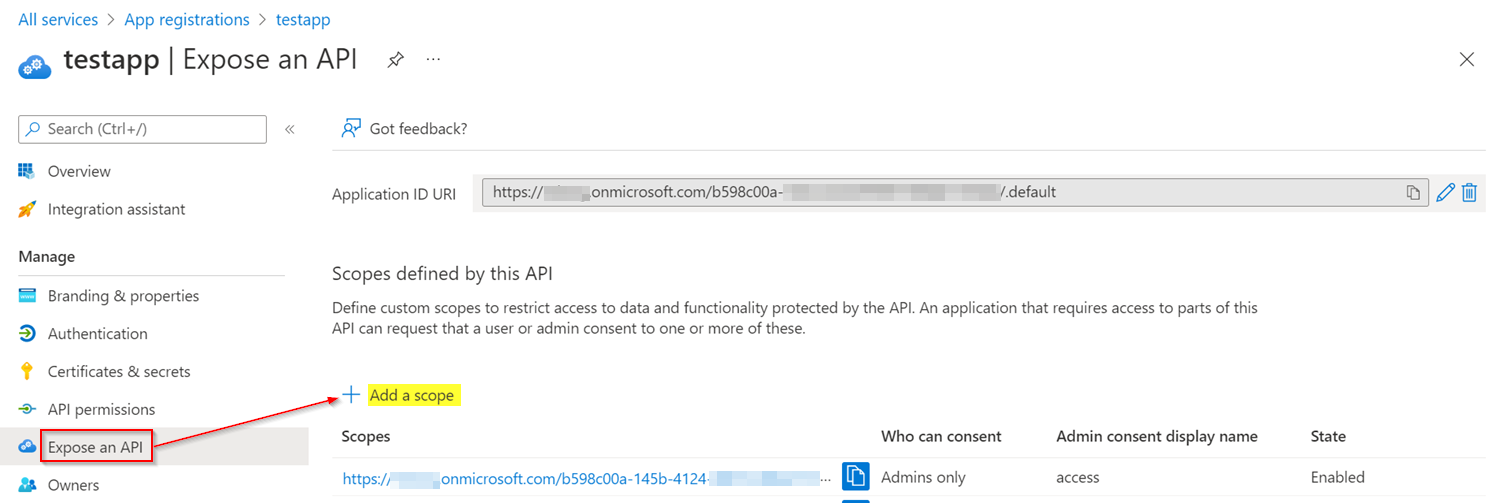Open Certificates & secrets menu item
The width and height of the screenshot is (1500, 503).
pyautogui.click(x=119, y=372)
